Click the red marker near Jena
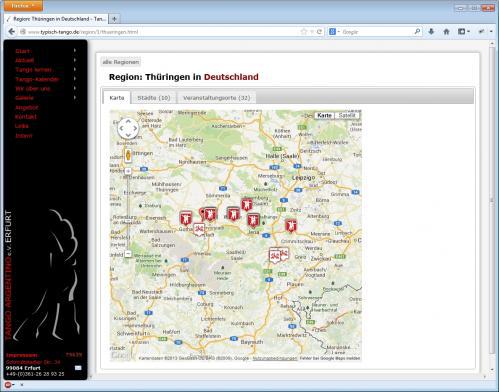The image size is (499, 392). click(x=253, y=221)
